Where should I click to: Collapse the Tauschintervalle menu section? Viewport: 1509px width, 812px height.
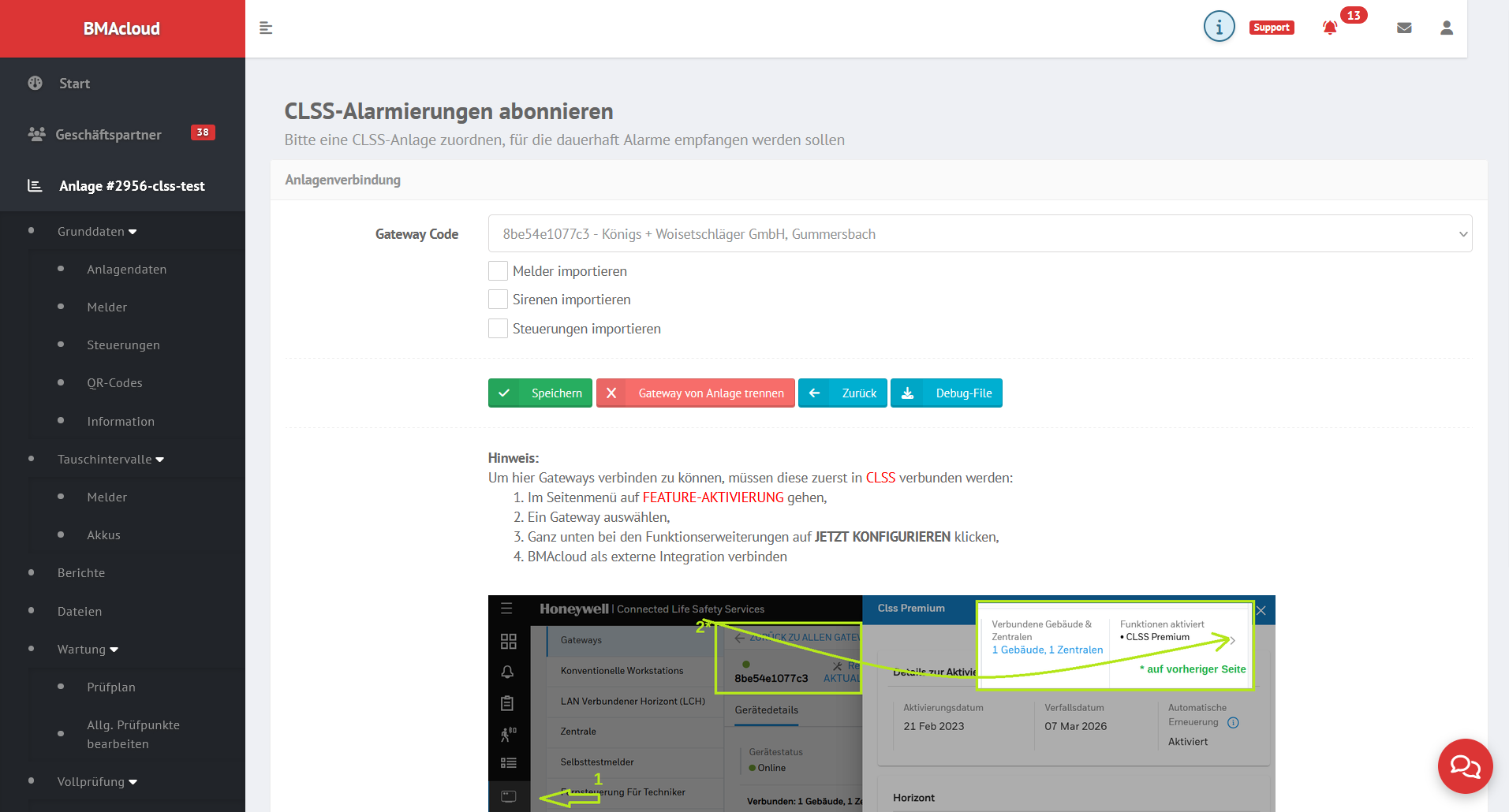click(110, 460)
